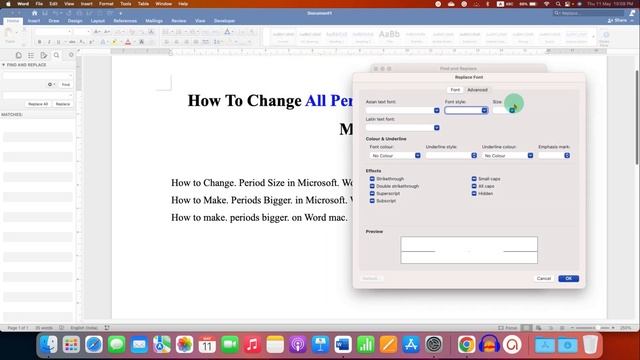Toggle the Subscript checkbox
Image resolution: width=640 pixels, height=360 pixels.
pyautogui.click(x=372, y=201)
